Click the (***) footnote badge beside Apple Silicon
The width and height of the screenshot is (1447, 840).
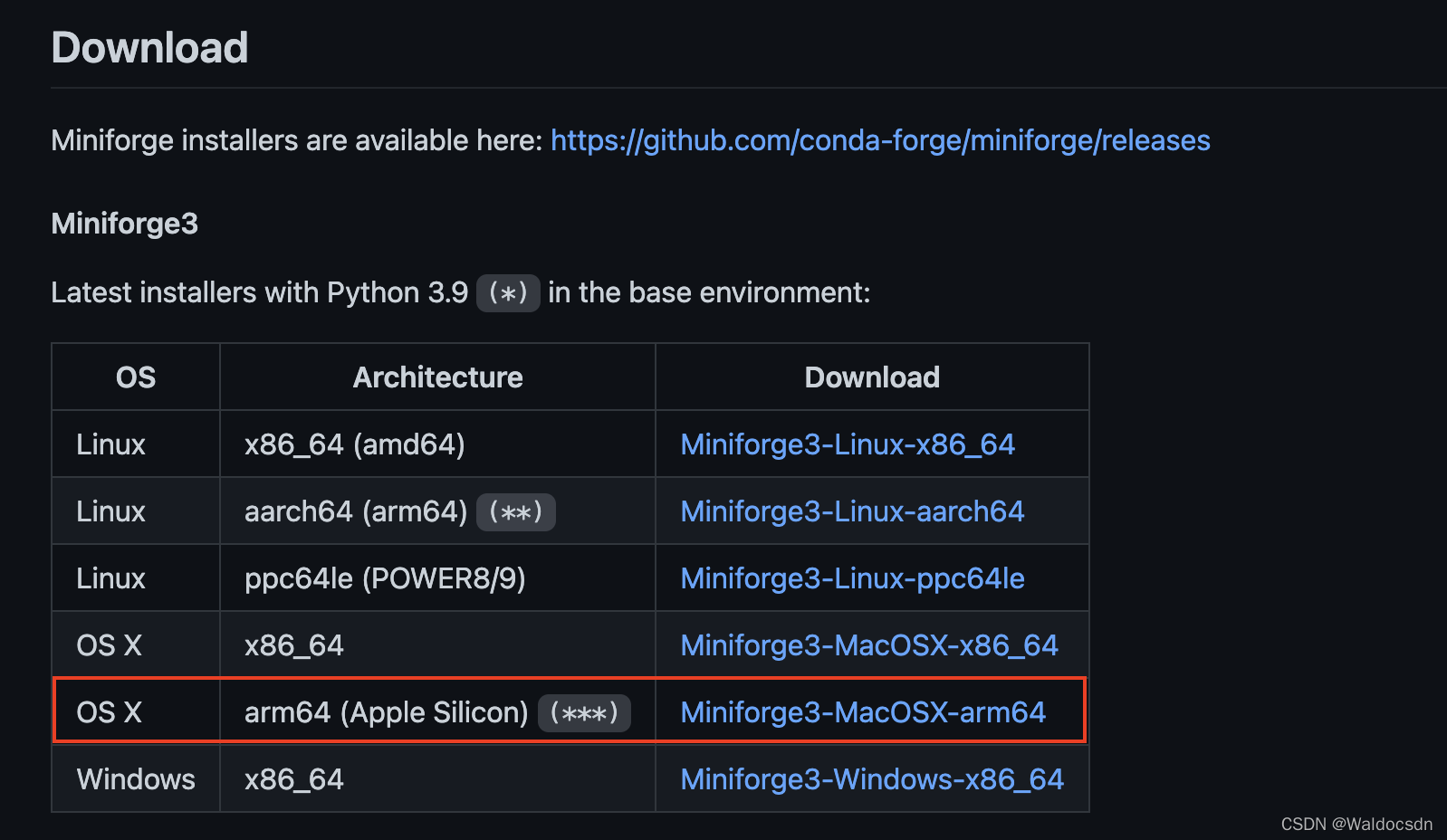(584, 713)
